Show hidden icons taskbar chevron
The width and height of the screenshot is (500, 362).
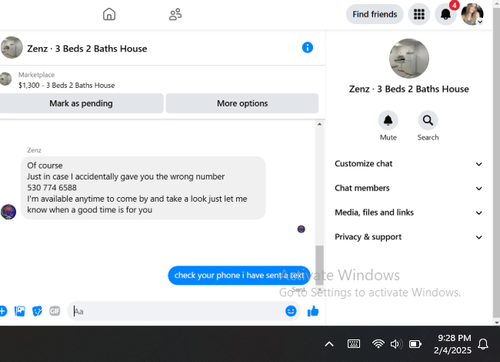click(x=329, y=344)
